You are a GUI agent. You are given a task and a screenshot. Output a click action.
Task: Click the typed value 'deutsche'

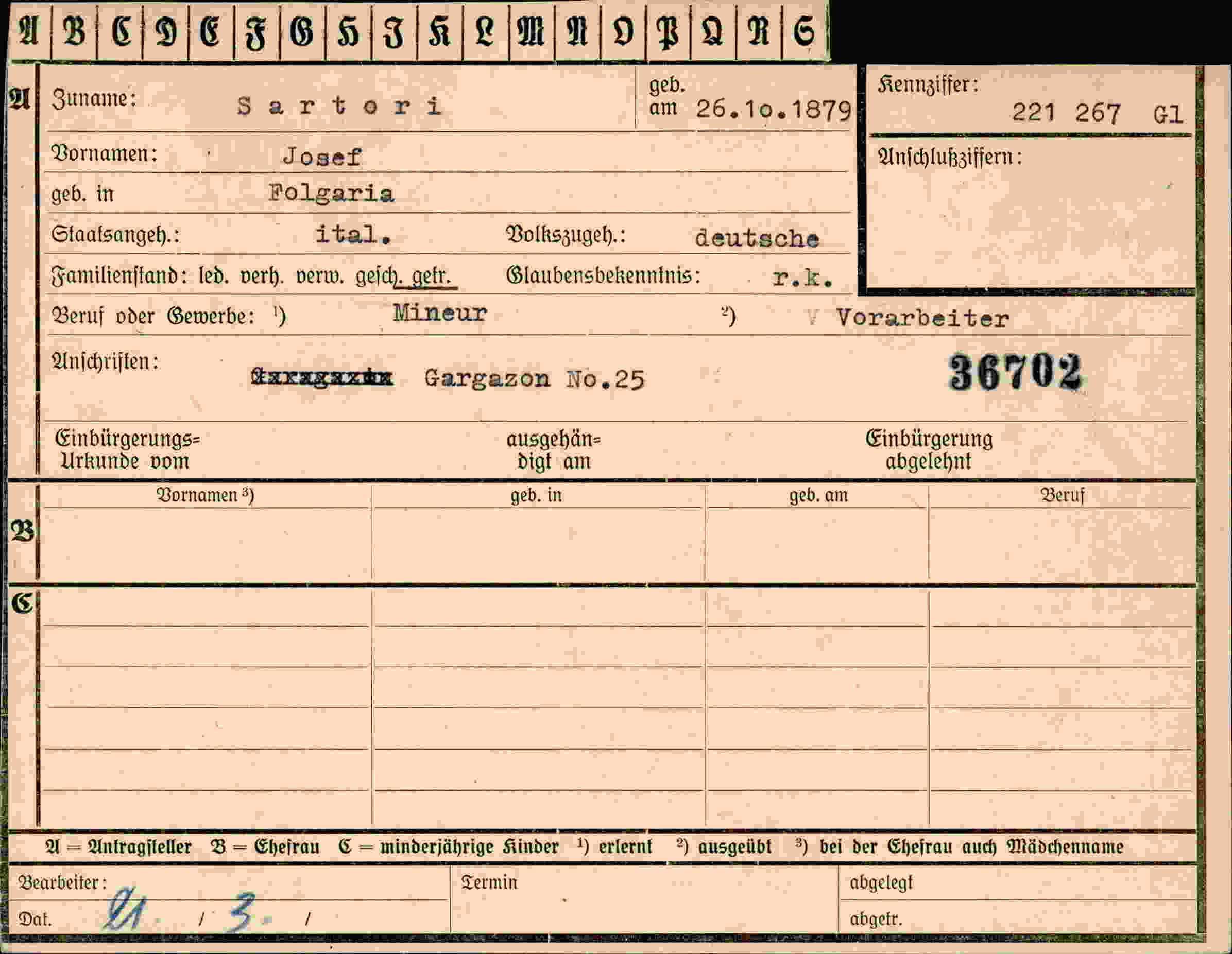pos(757,238)
